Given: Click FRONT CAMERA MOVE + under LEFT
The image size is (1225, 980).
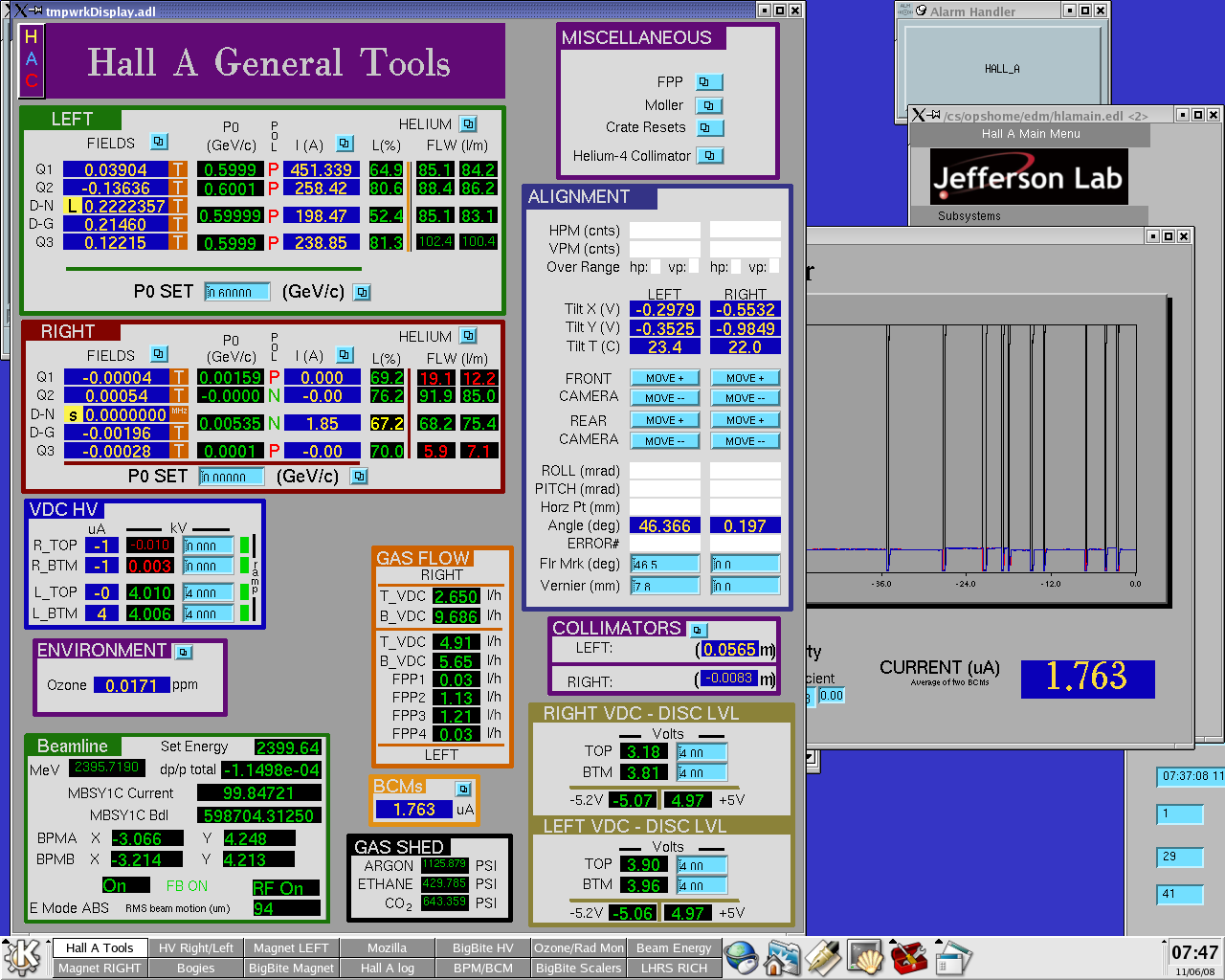Looking at the screenshot, I should coord(664,378).
